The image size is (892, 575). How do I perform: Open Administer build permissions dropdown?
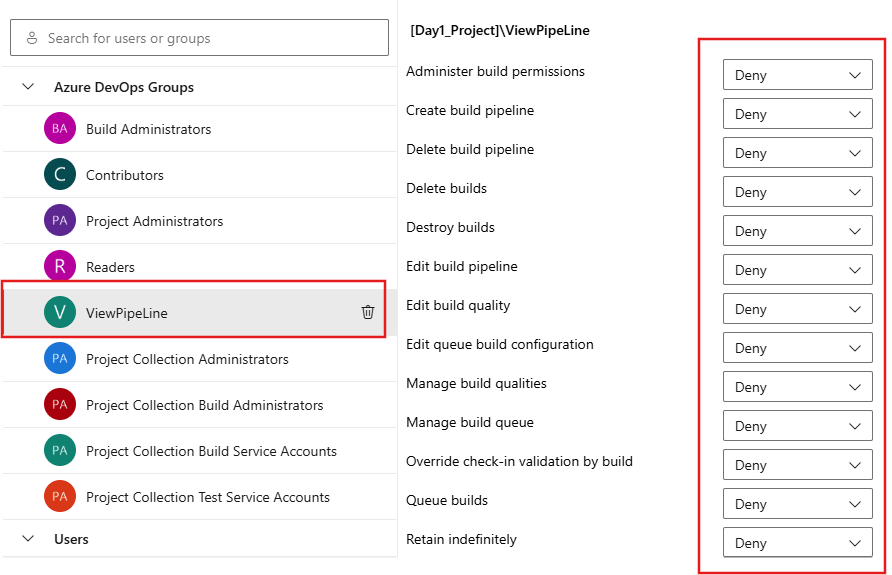(798, 75)
